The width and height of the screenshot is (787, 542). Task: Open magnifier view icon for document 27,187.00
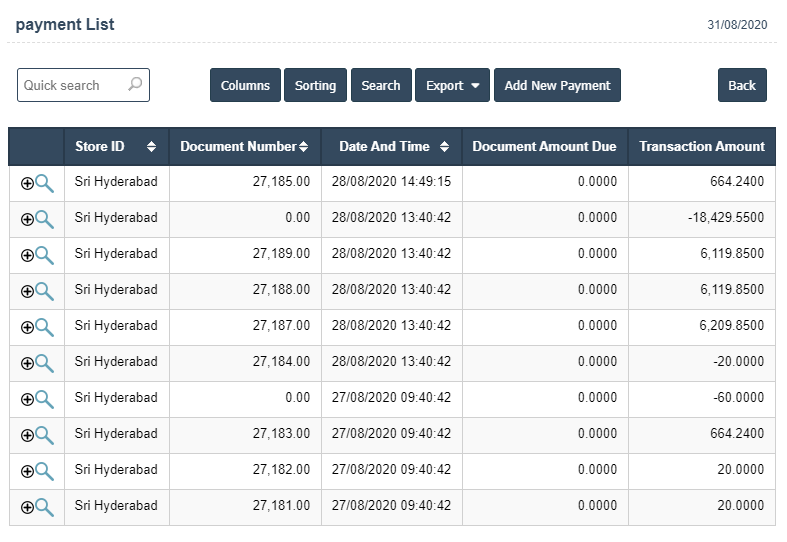45,326
